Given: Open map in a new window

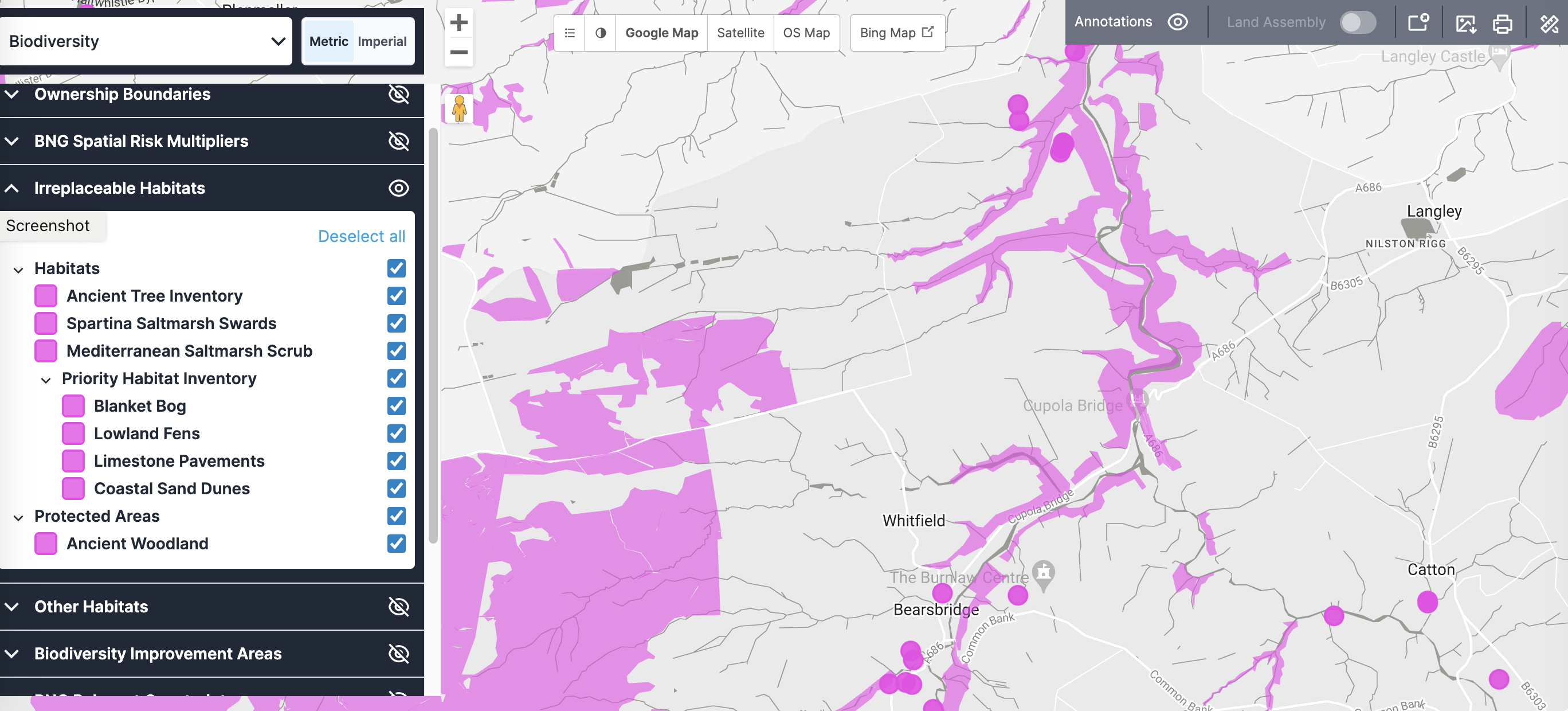Looking at the screenshot, I should point(1418,23).
